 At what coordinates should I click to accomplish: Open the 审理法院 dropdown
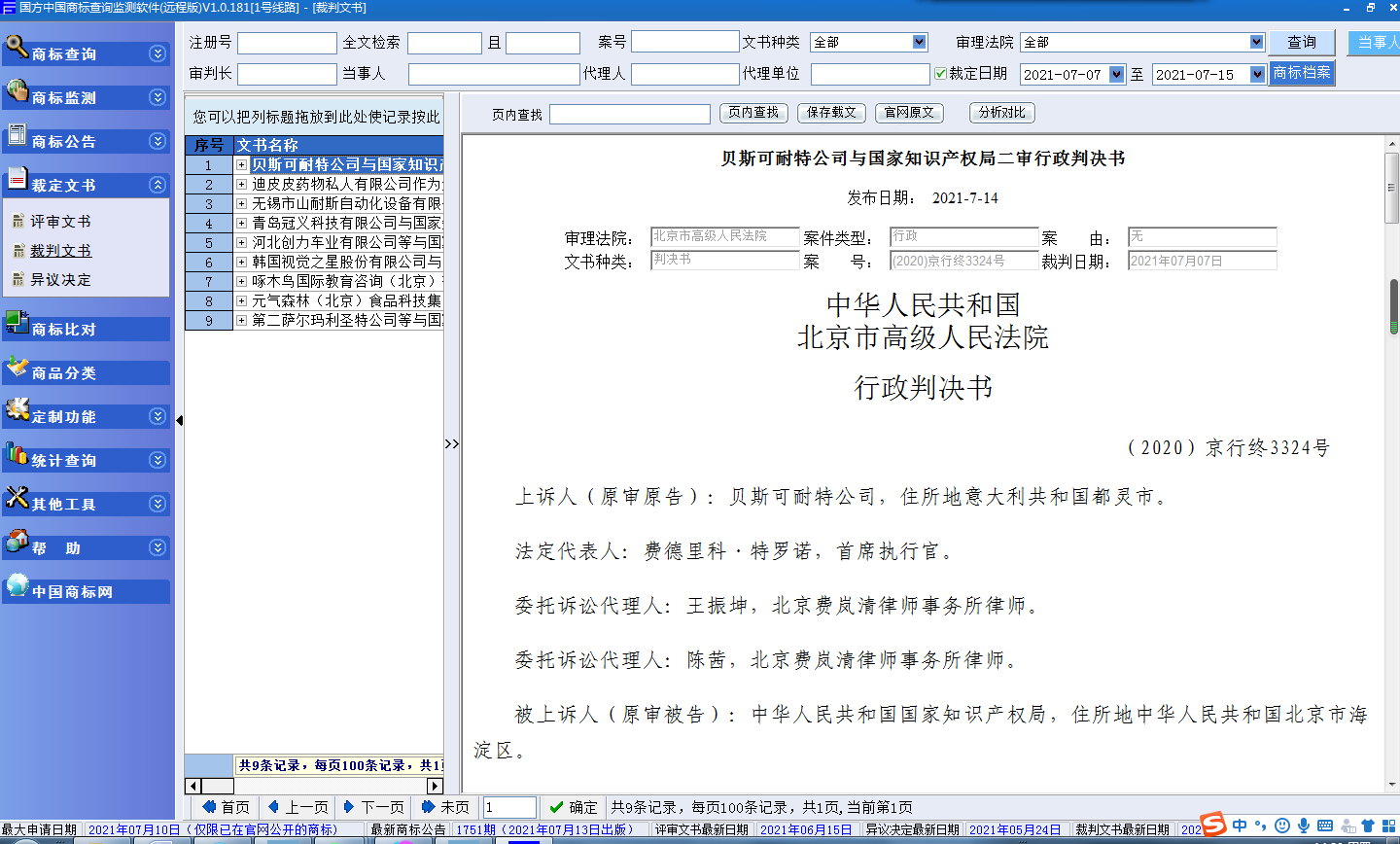[x=1256, y=42]
